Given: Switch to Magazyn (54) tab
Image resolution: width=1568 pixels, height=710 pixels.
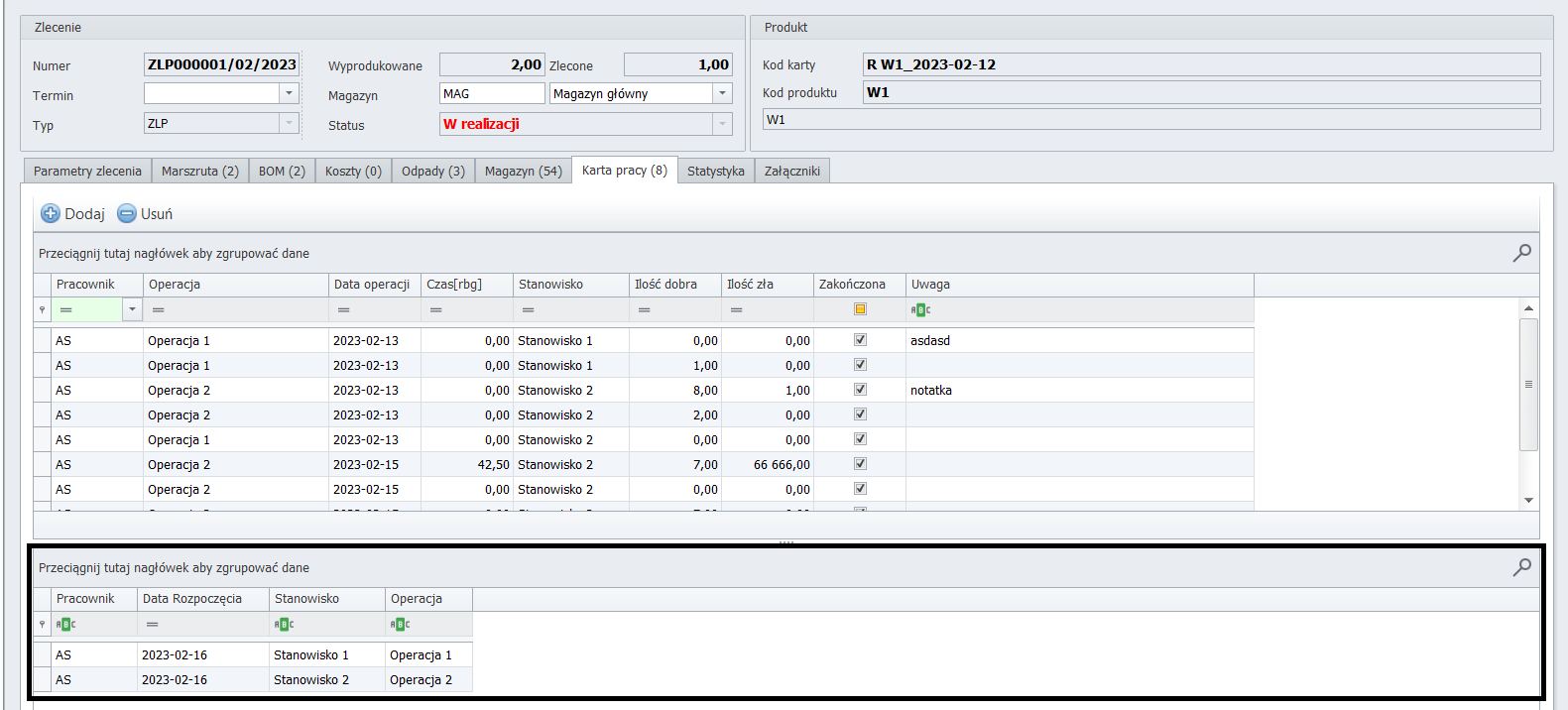Looking at the screenshot, I should click(524, 171).
